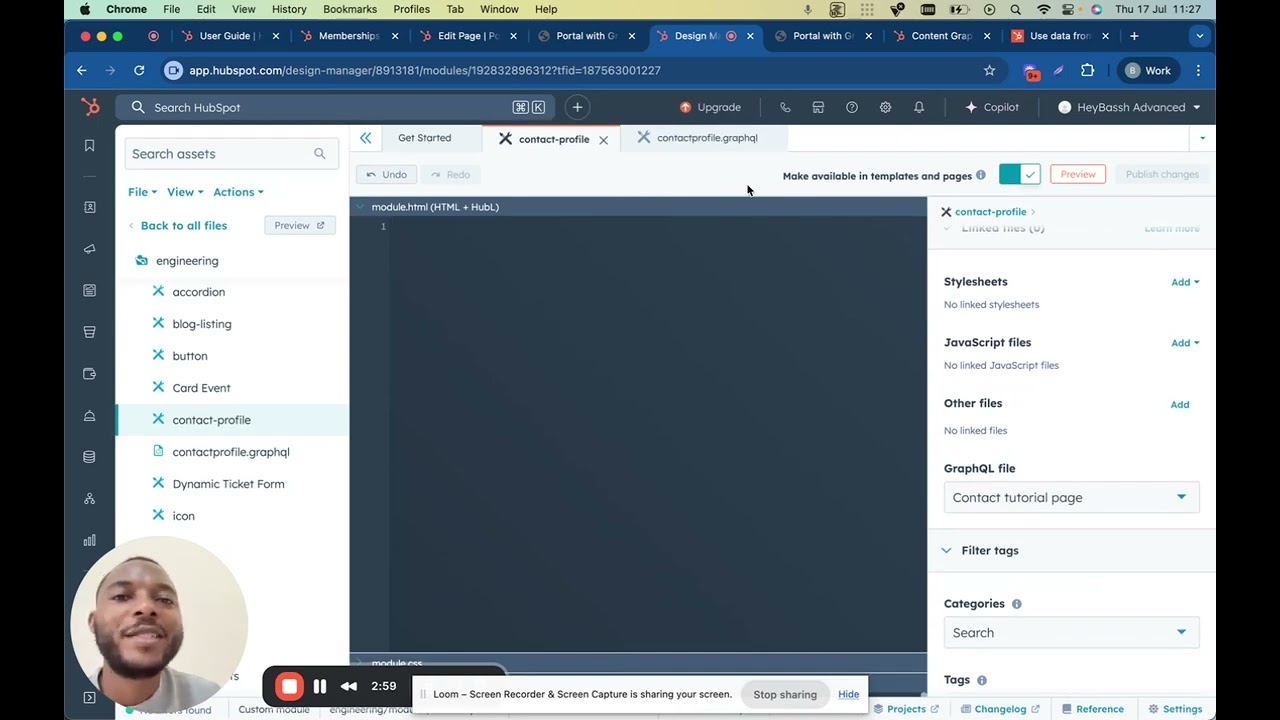Open the View dropdown in finder
This screenshot has height=720, width=1280.
coord(185,192)
